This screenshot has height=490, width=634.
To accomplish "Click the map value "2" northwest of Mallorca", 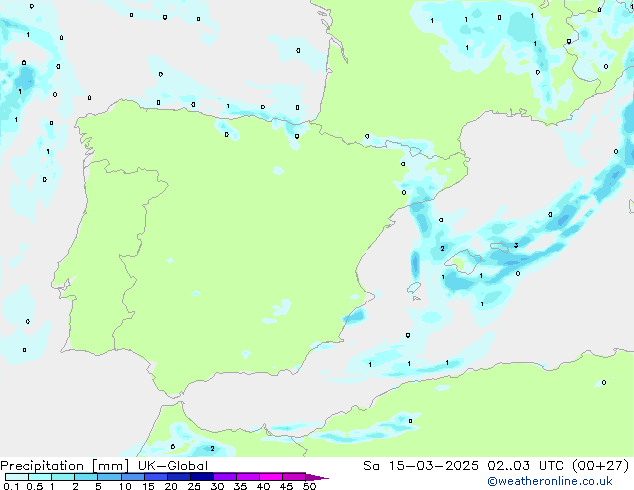I will click(x=442, y=248).
